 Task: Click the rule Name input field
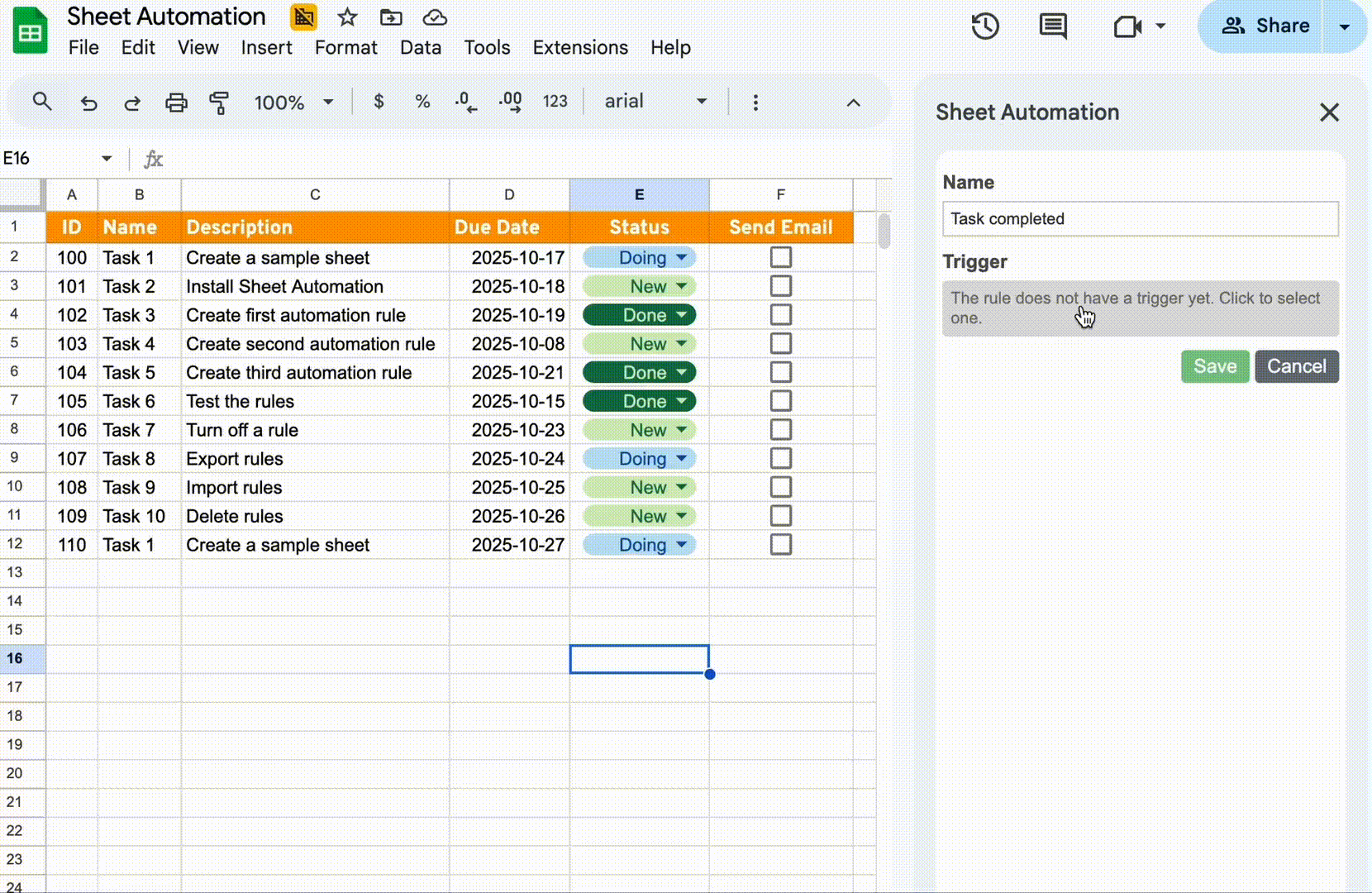(x=1140, y=219)
